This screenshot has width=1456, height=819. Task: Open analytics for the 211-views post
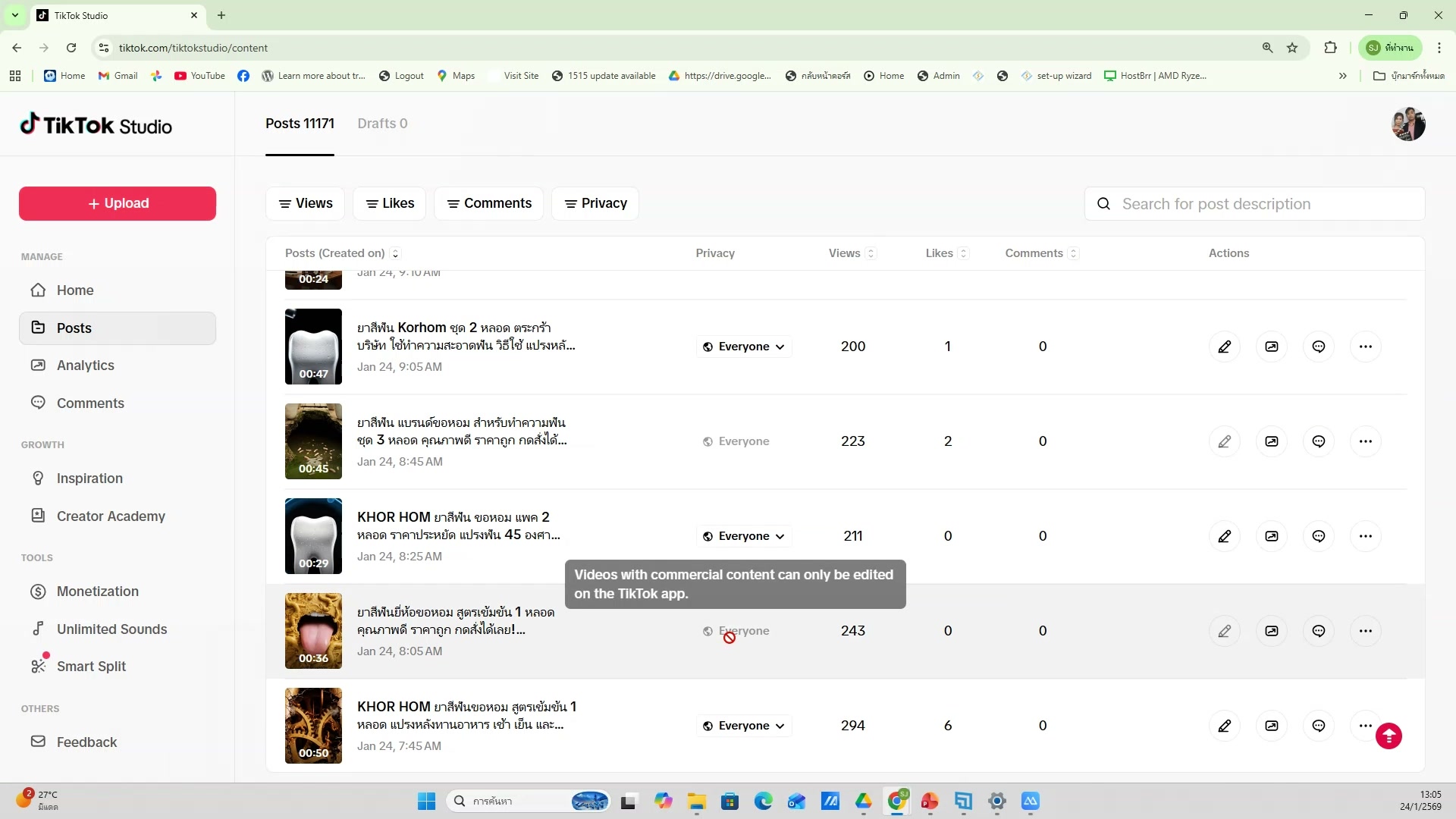(1272, 536)
